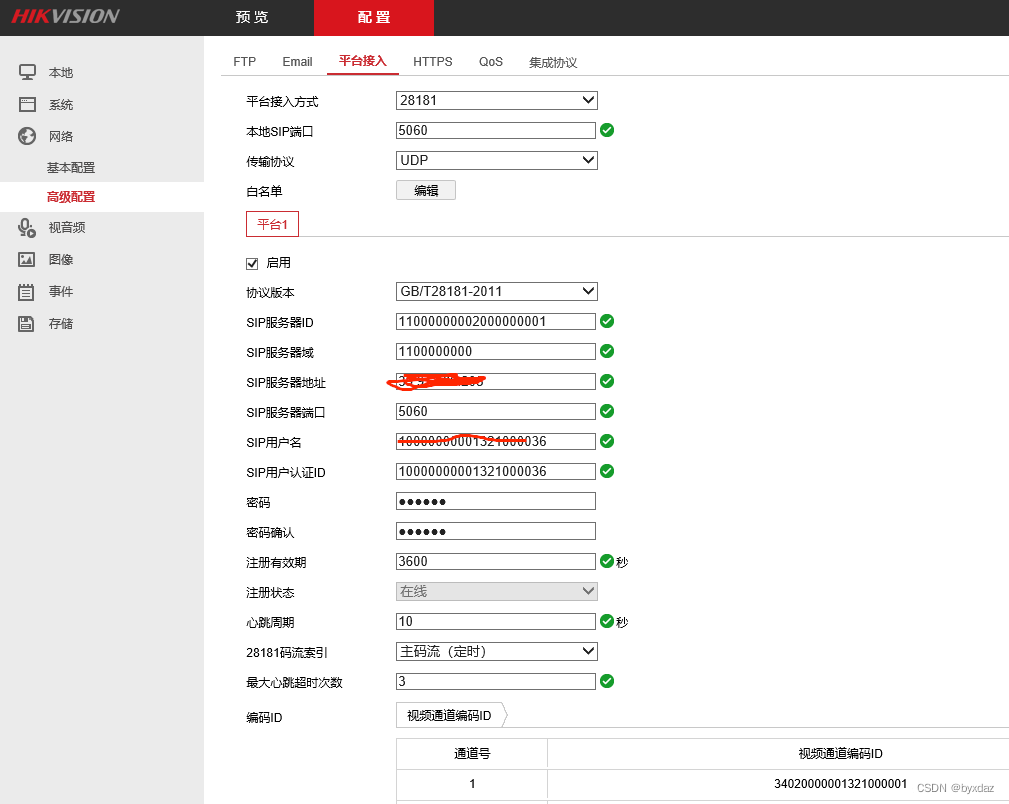The height and width of the screenshot is (804, 1009).
Task: Open the FTP tab
Action: pos(245,62)
